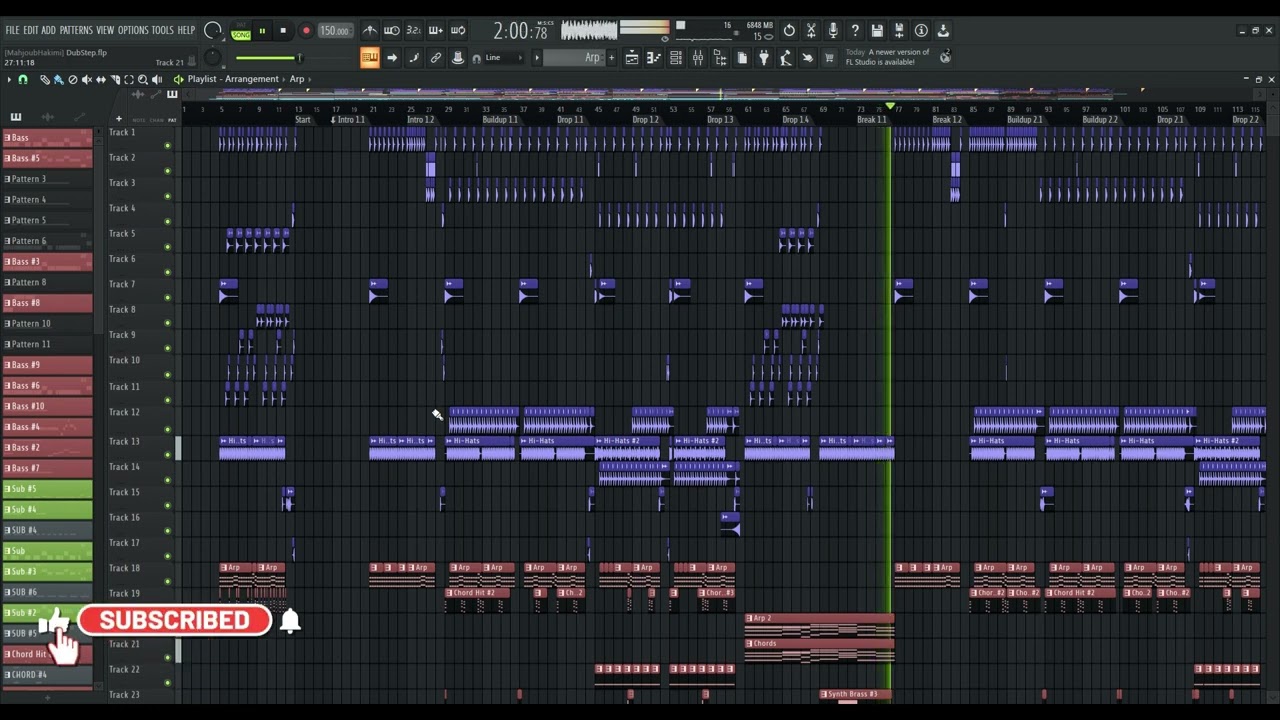Toggle loop recording icon

point(458,31)
